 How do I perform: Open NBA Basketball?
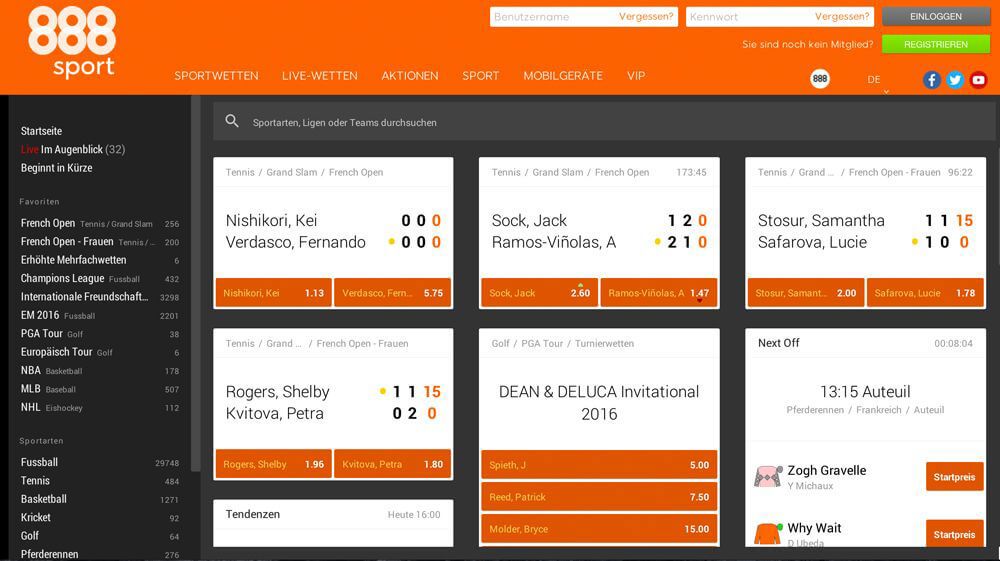point(99,370)
